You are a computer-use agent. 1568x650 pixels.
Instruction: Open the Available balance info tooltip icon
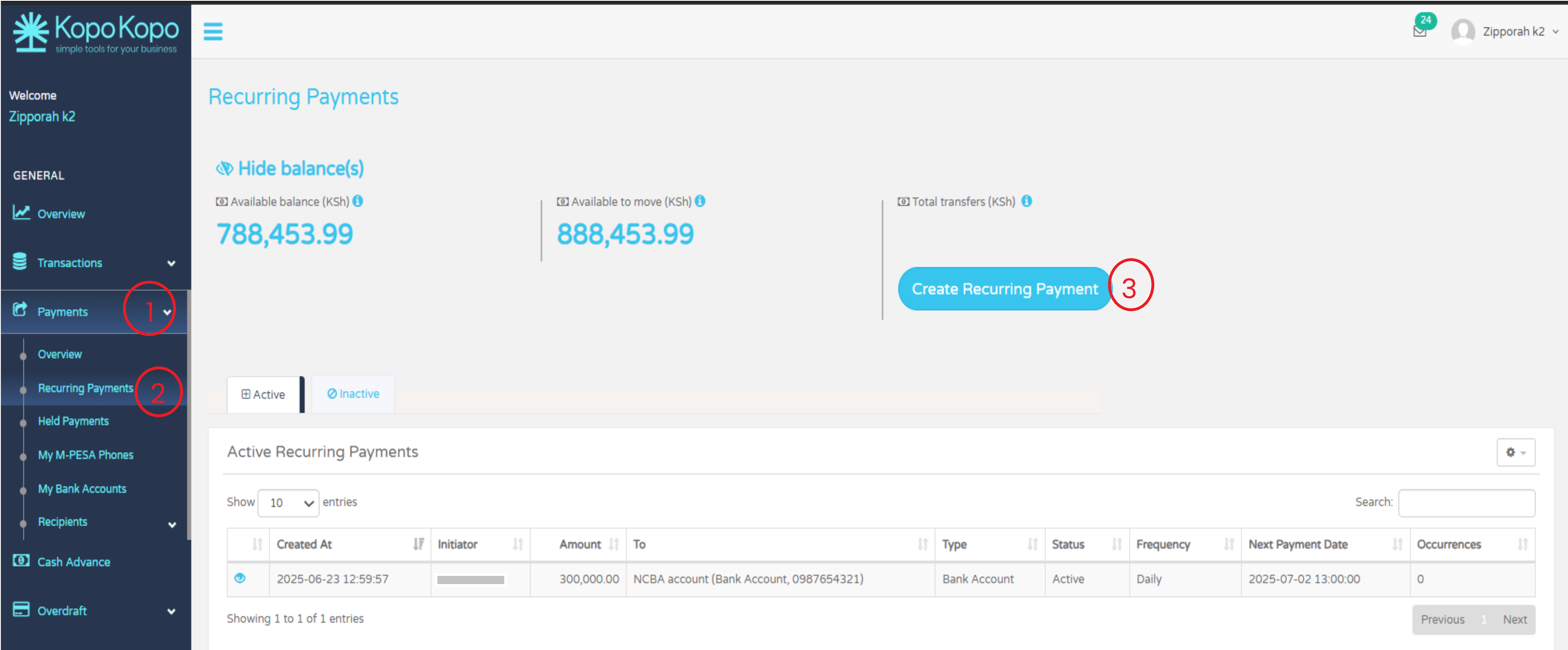pyautogui.click(x=358, y=201)
